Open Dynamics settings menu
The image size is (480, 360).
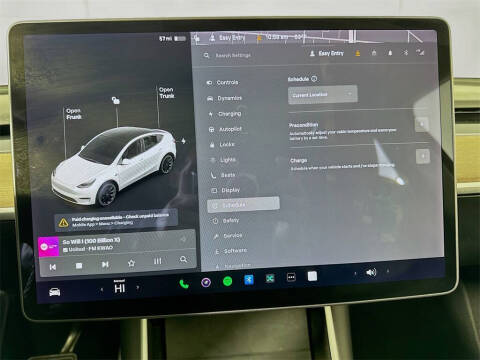225,98
